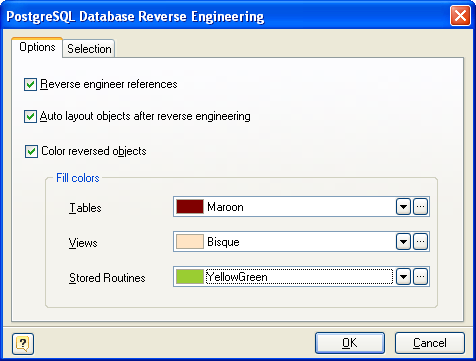Open custom color picker for Views
476x361 pixels.
421,242
